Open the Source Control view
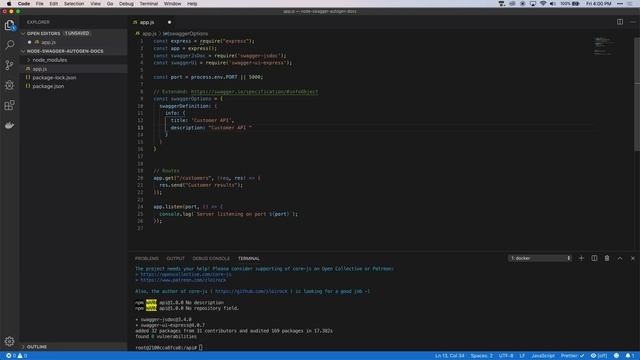The height and width of the screenshot is (360, 640). pos(9,65)
